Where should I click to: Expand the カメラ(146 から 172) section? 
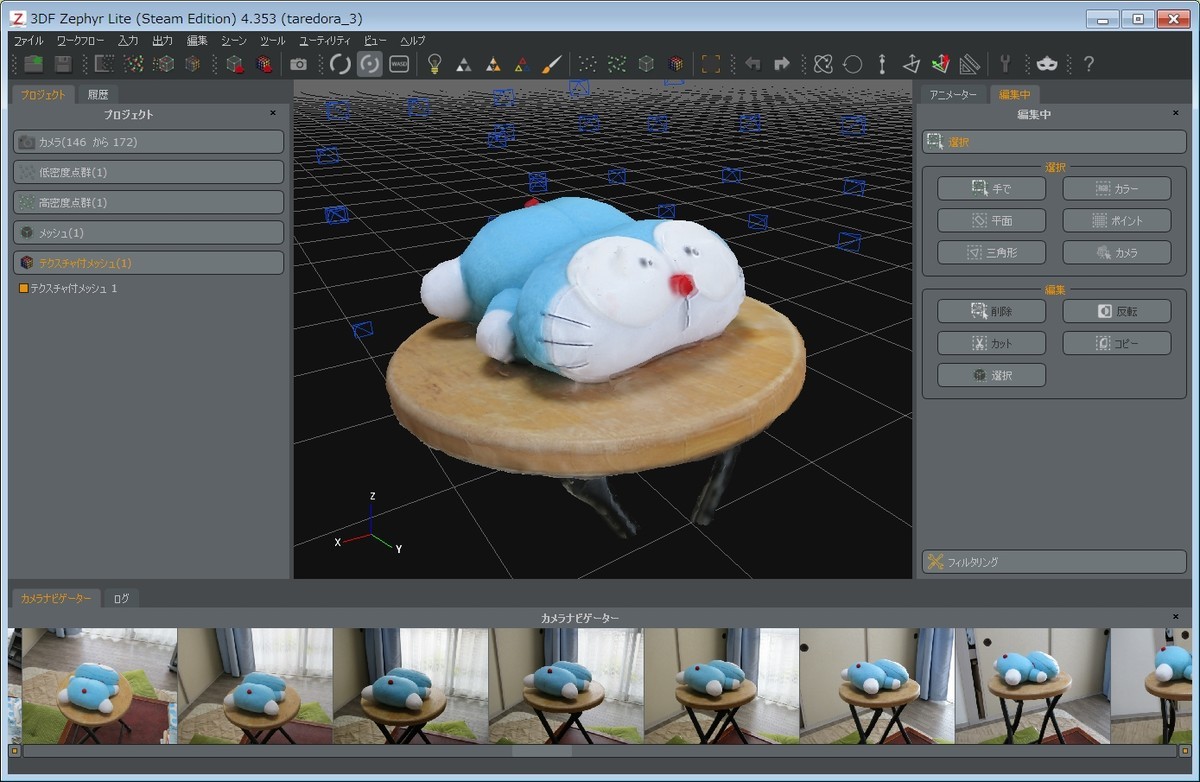tap(148, 142)
